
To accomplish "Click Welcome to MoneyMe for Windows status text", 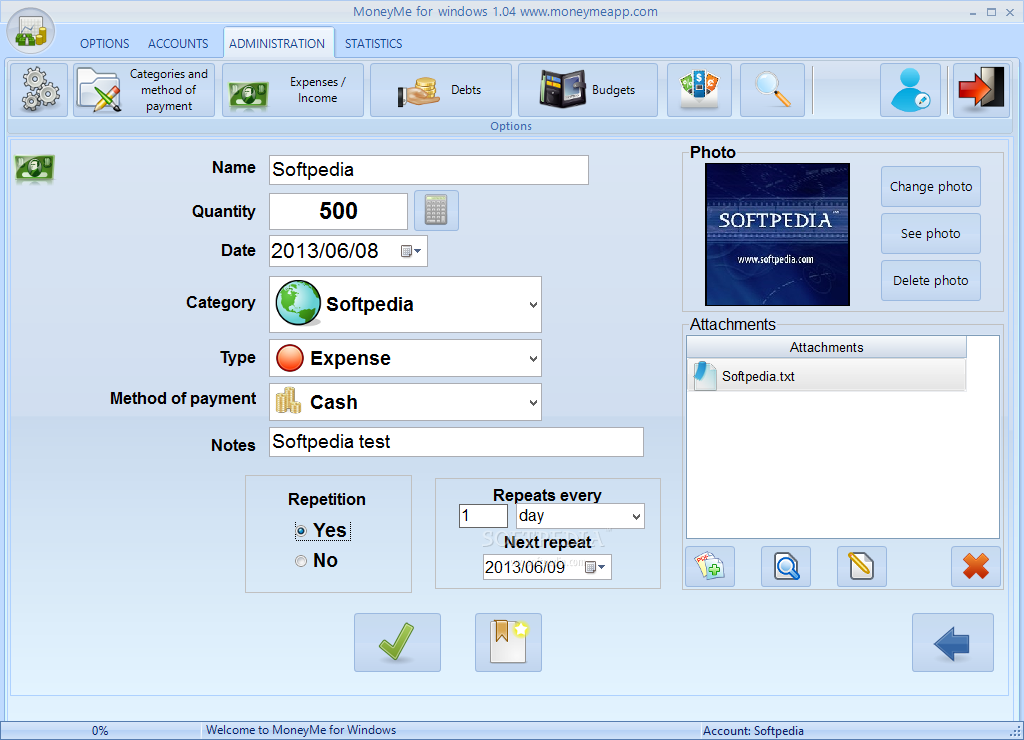I will point(301,730).
